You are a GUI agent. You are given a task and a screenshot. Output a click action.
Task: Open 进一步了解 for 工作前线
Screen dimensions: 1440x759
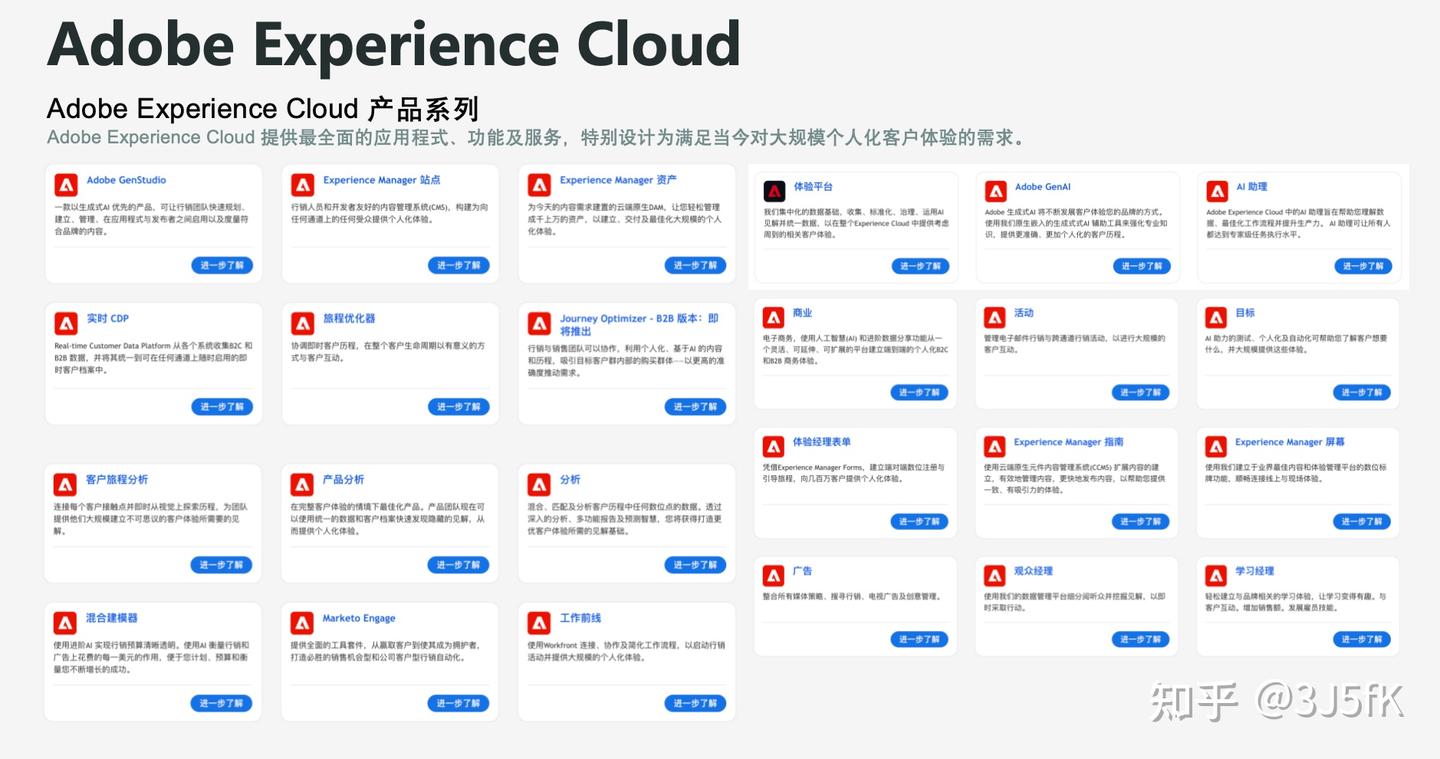(x=695, y=703)
